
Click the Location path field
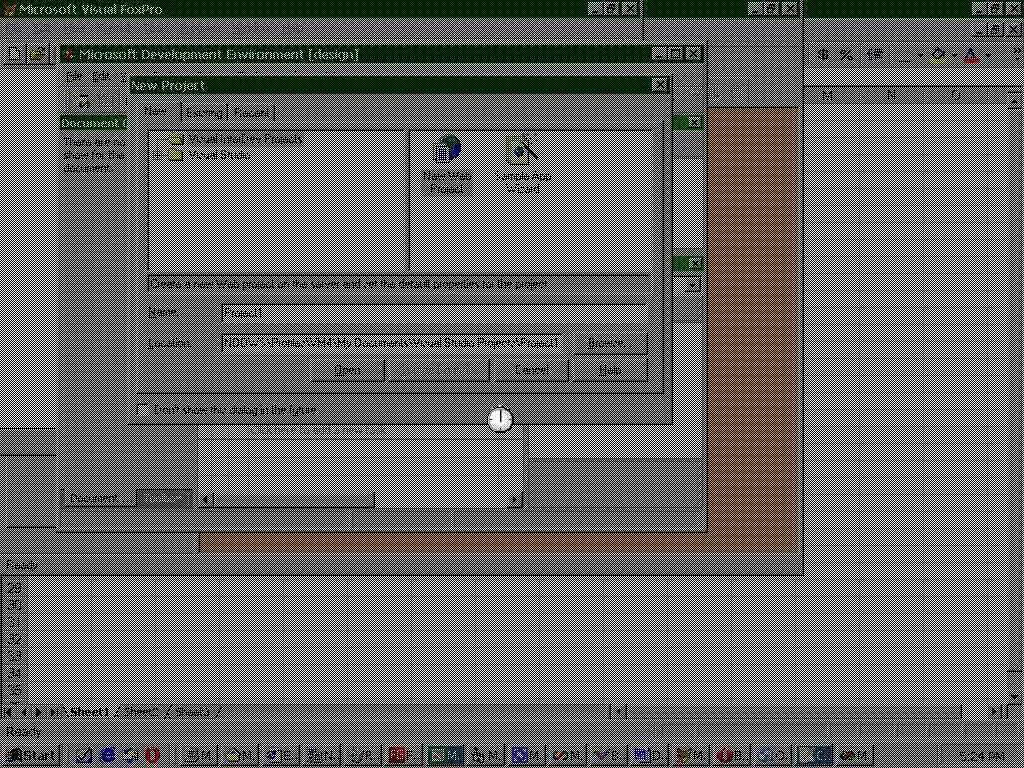click(392, 343)
